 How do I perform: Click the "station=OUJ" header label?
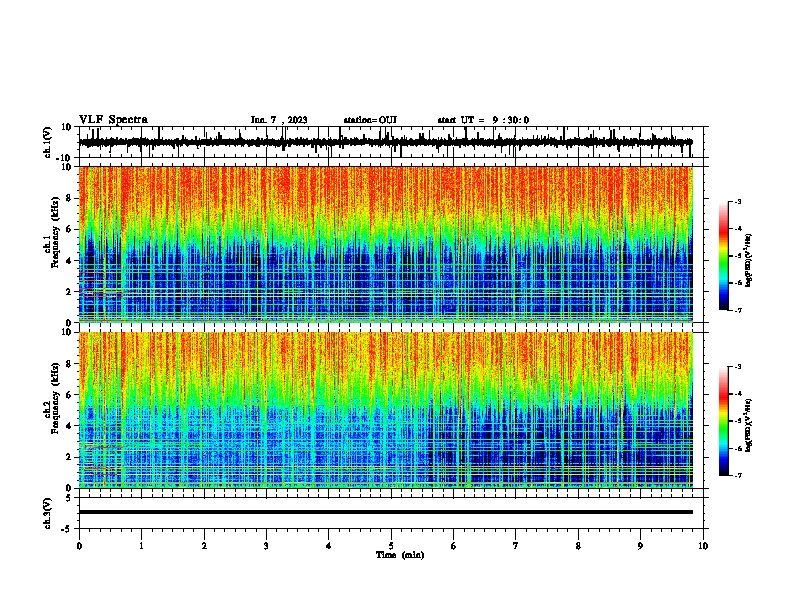click(x=370, y=120)
